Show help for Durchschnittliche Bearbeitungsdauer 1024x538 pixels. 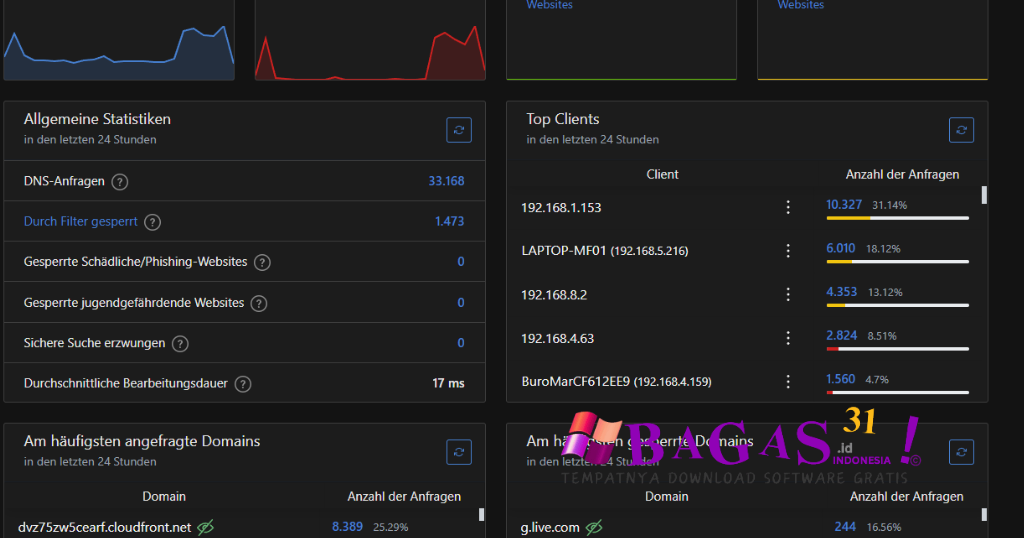243,384
